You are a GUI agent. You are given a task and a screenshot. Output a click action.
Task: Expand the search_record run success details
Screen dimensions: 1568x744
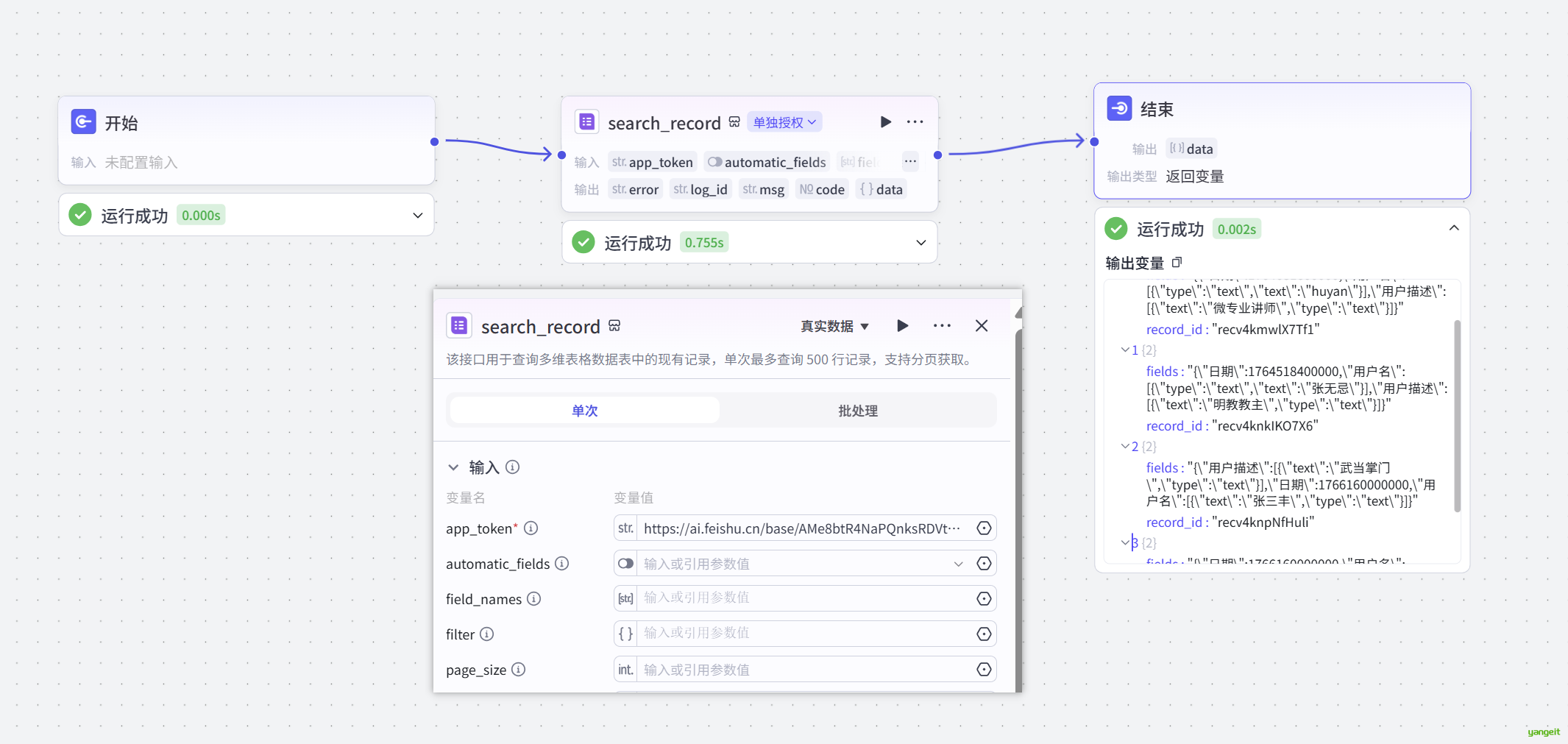[920, 243]
